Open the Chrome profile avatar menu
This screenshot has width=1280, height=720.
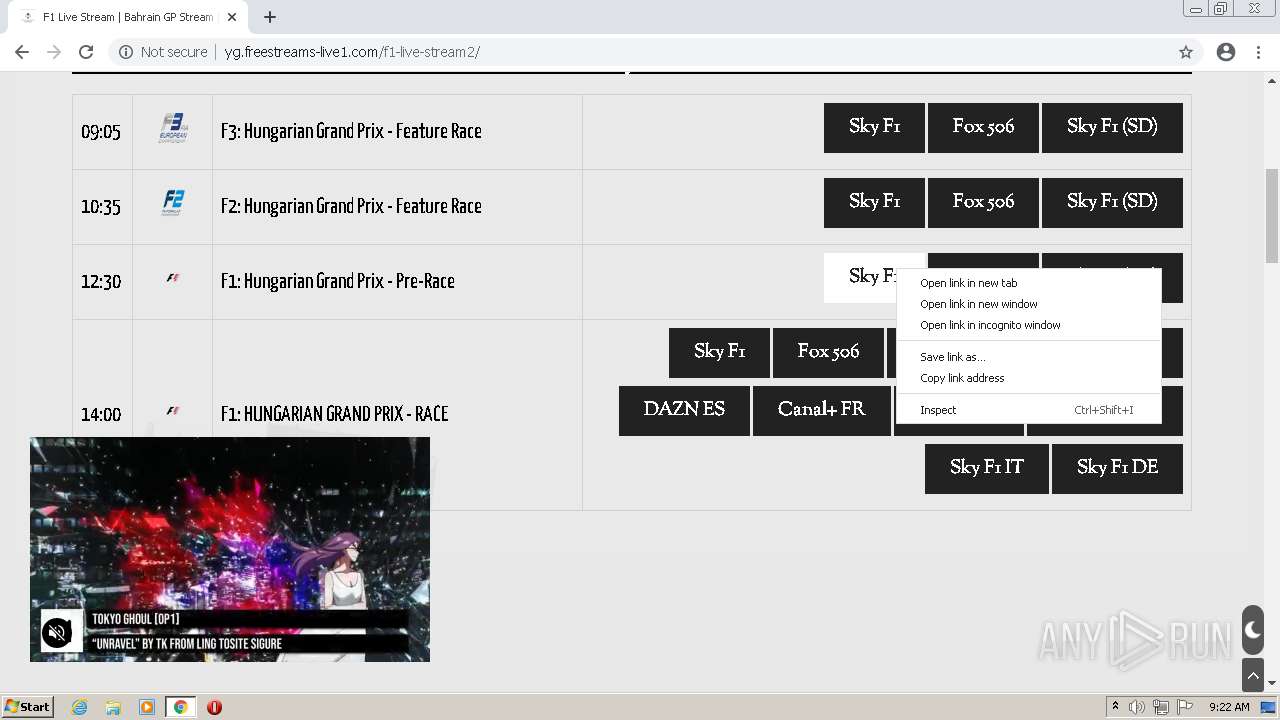tap(1226, 52)
